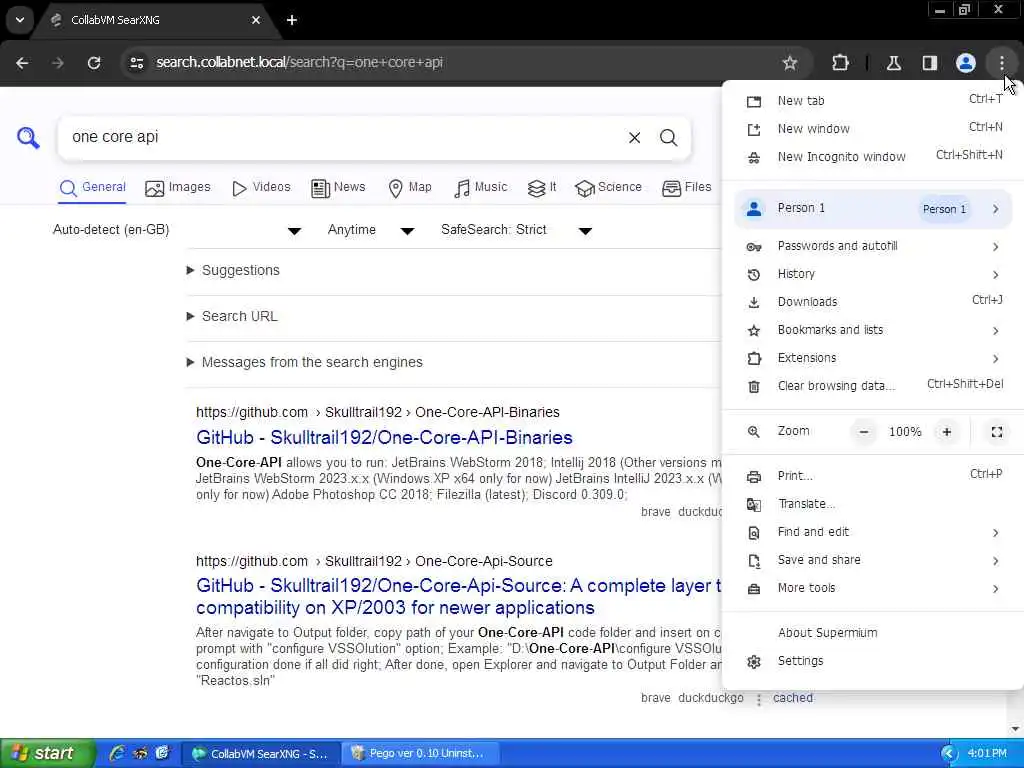Choose Translate from the menu
1024x768 pixels.
[873, 504]
